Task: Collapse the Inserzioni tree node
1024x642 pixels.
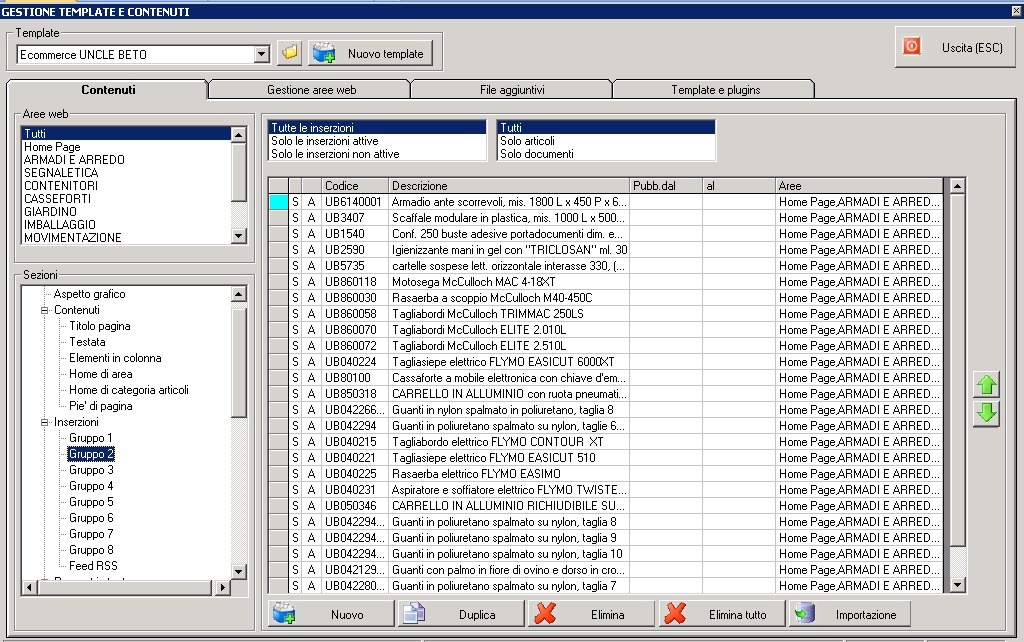Action: [x=44, y=423]
